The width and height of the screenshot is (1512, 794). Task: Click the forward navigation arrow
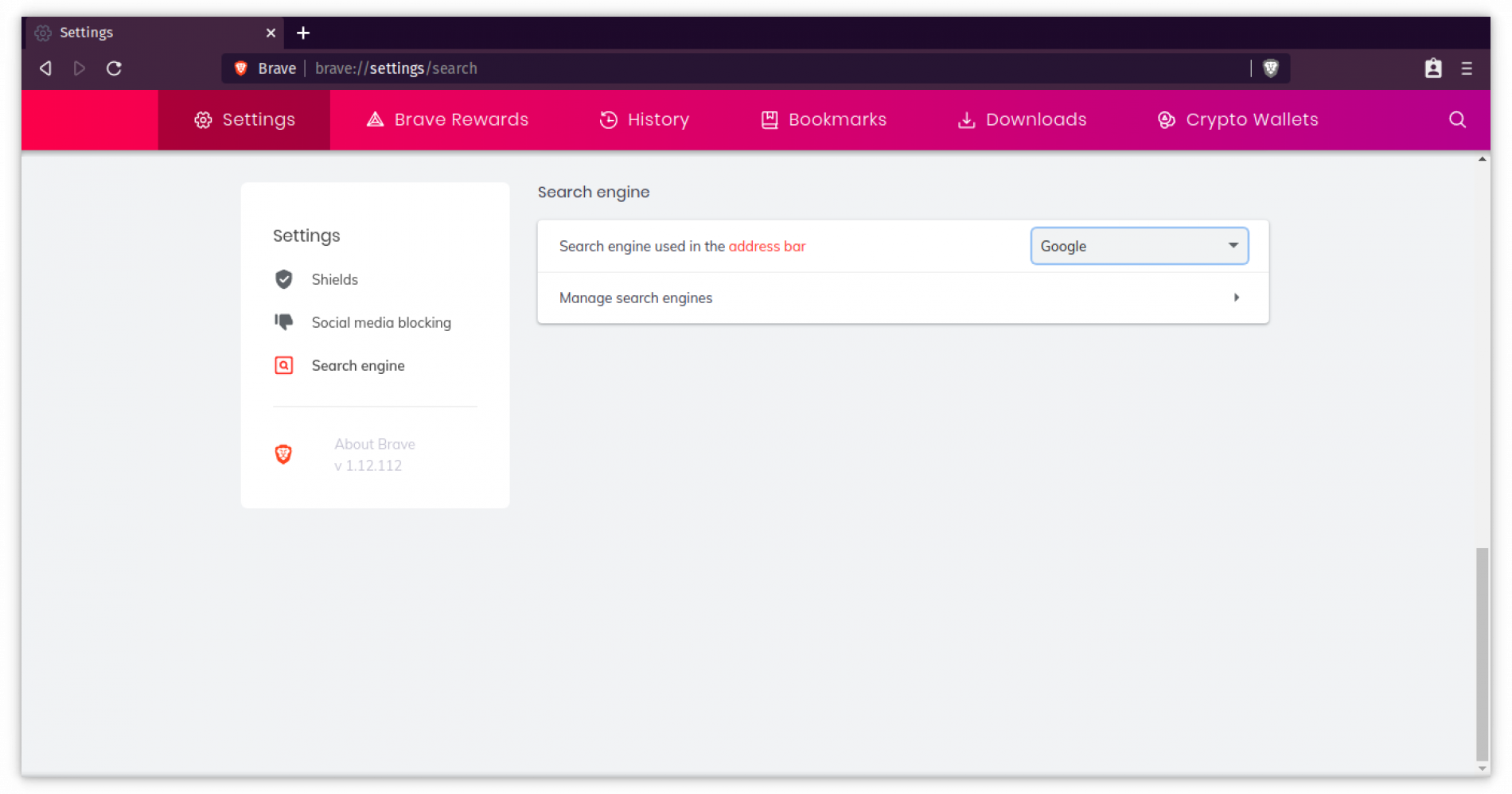pos(80,68)
